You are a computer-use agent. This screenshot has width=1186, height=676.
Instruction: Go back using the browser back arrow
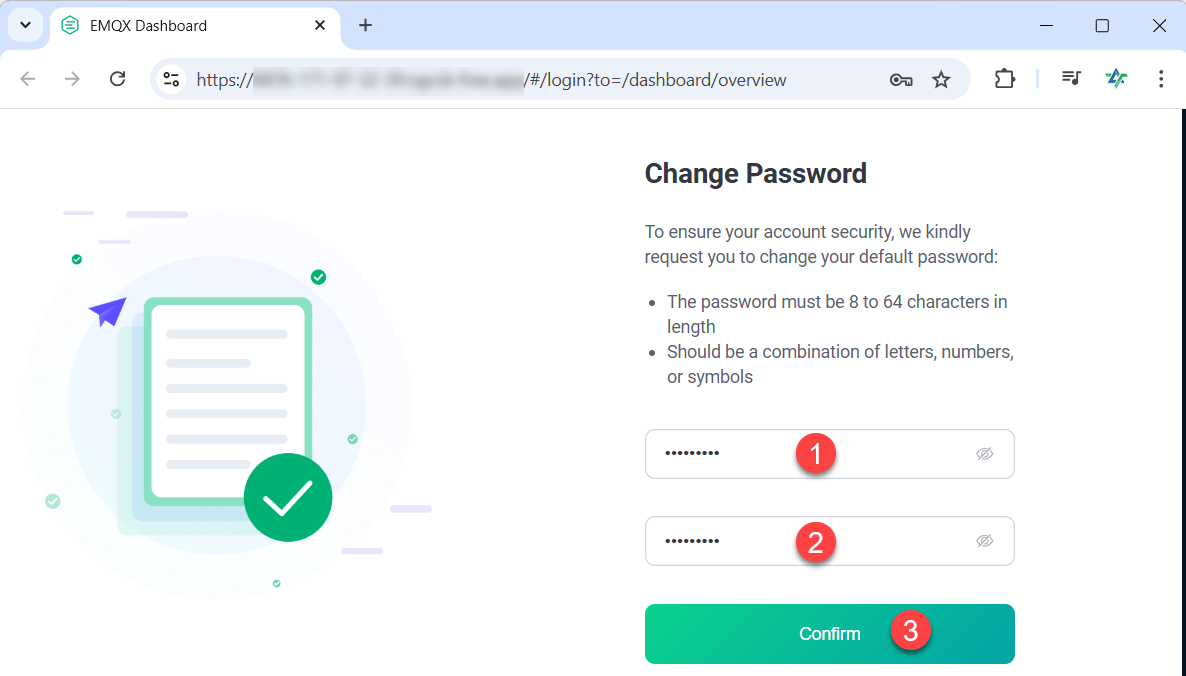click(28, 79)
